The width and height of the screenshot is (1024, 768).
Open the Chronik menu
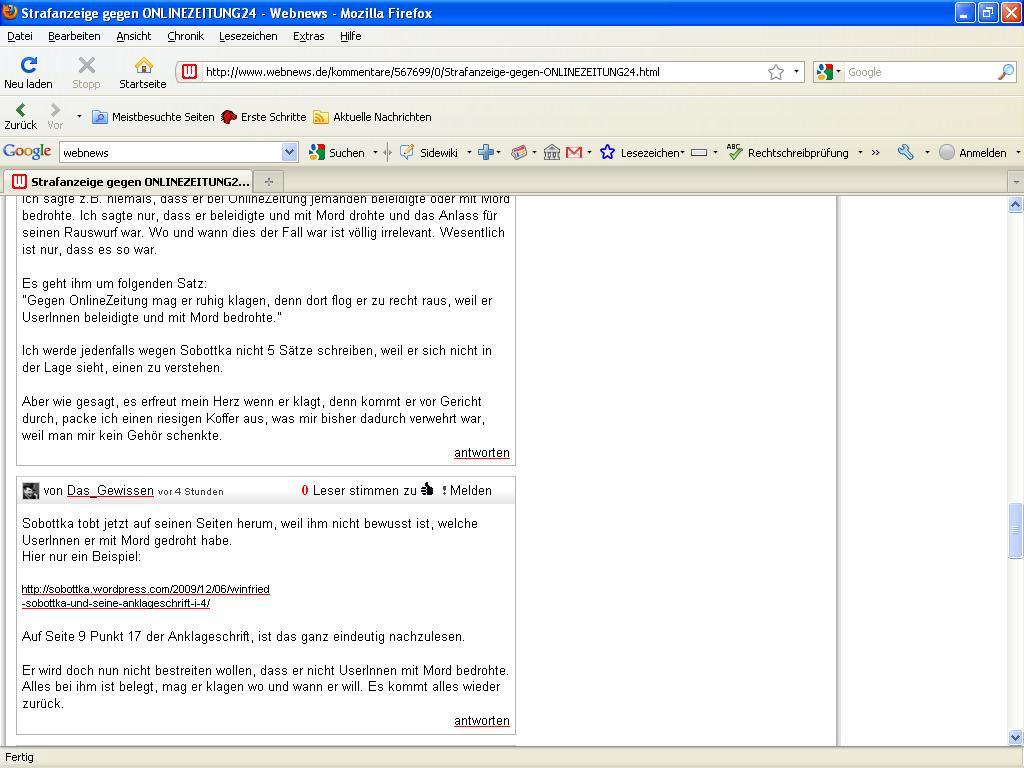185,36
